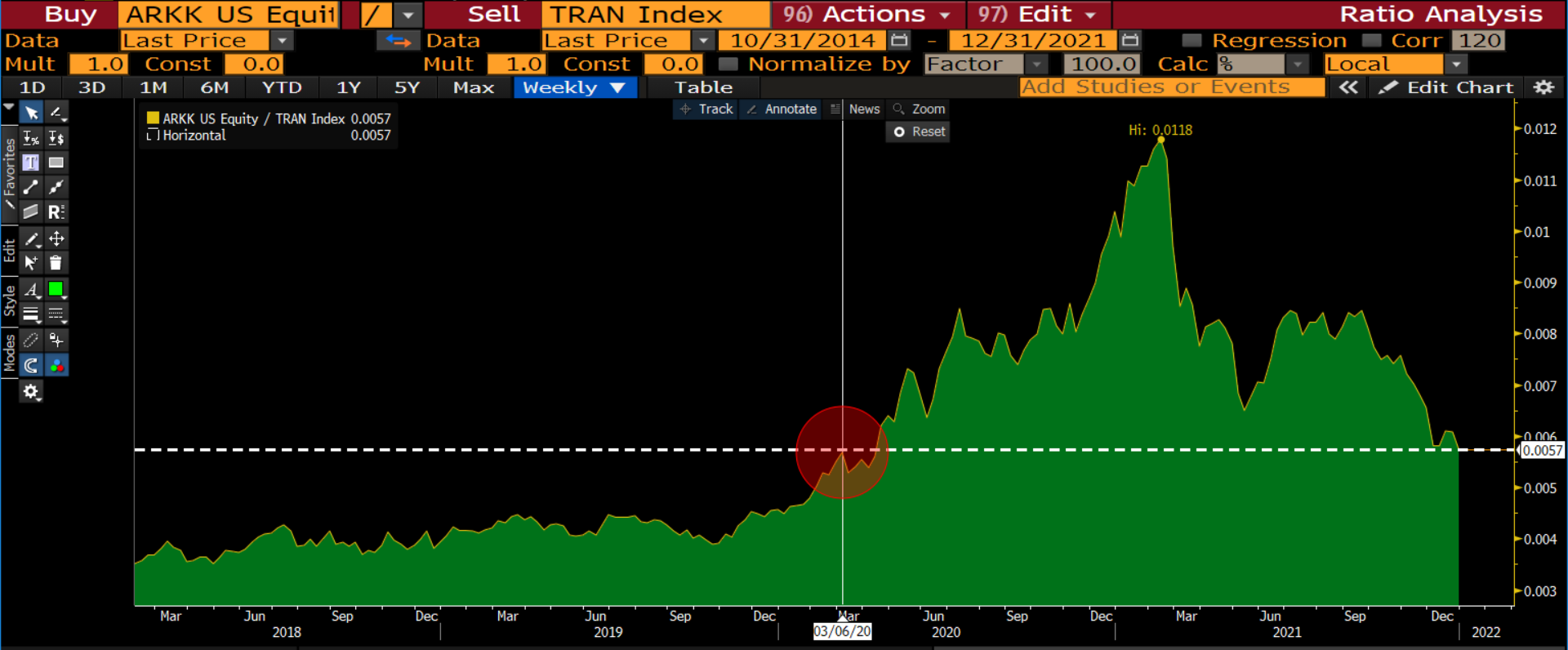This screenshot has height=650, width=1568.
Task: Select the text annotation T tool
Action: coord(31,162)
